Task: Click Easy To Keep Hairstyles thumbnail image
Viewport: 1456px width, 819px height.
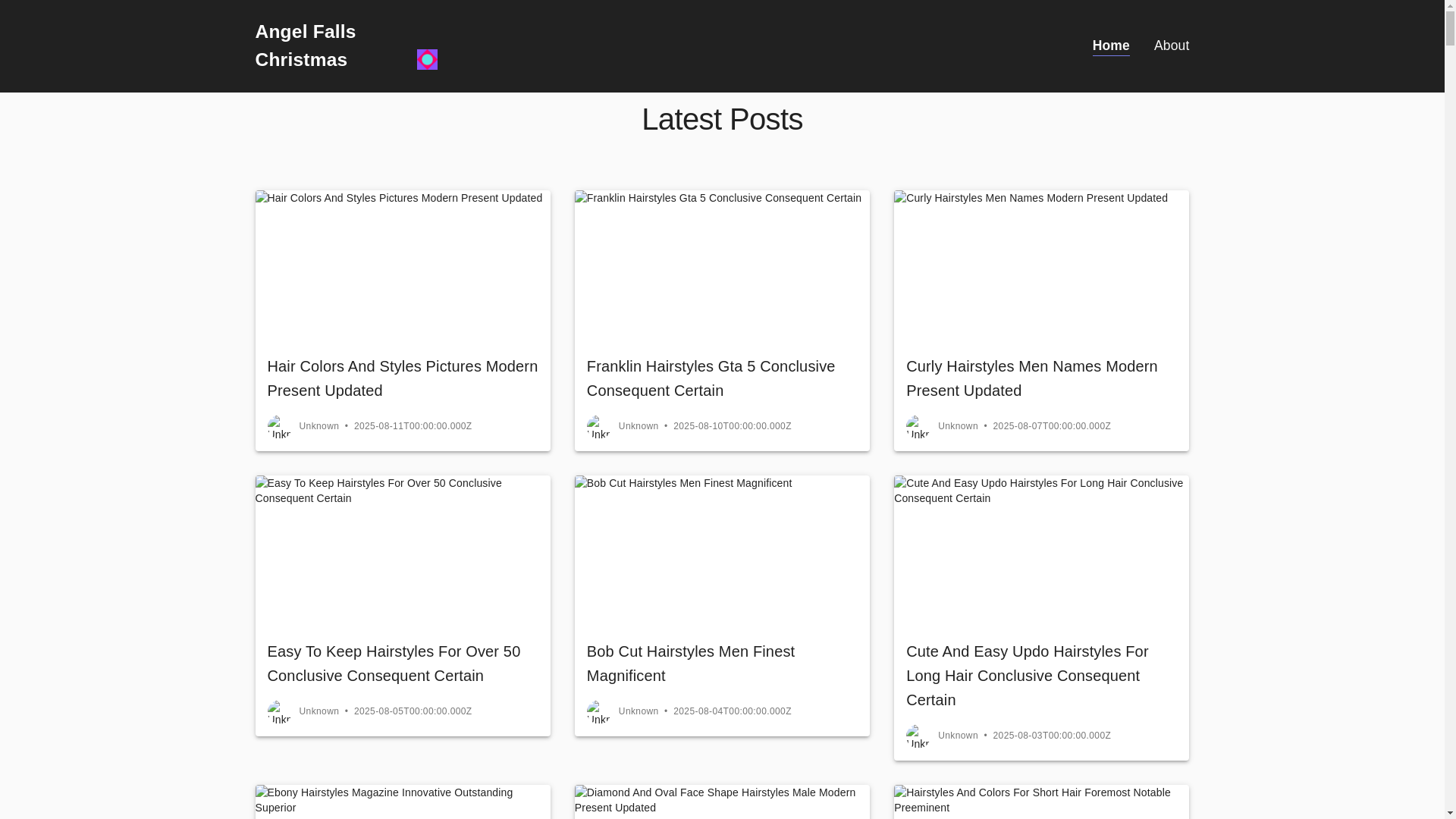Action: click(403, 551)
